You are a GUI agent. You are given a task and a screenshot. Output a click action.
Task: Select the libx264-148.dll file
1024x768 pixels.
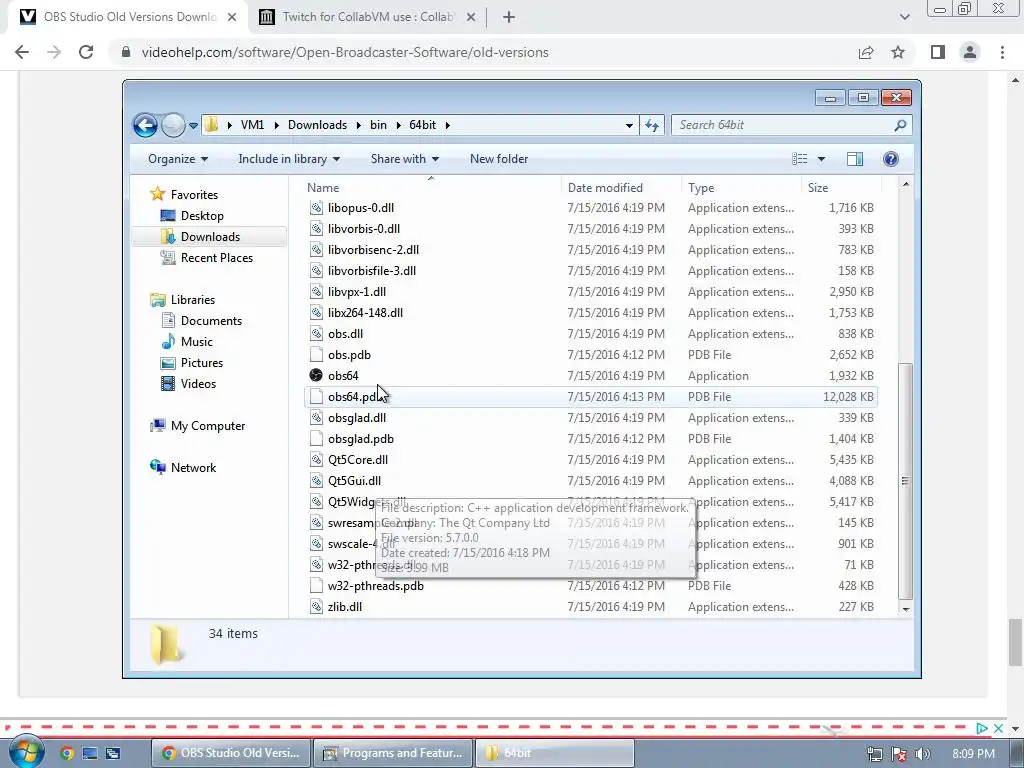tap(365, 313)
